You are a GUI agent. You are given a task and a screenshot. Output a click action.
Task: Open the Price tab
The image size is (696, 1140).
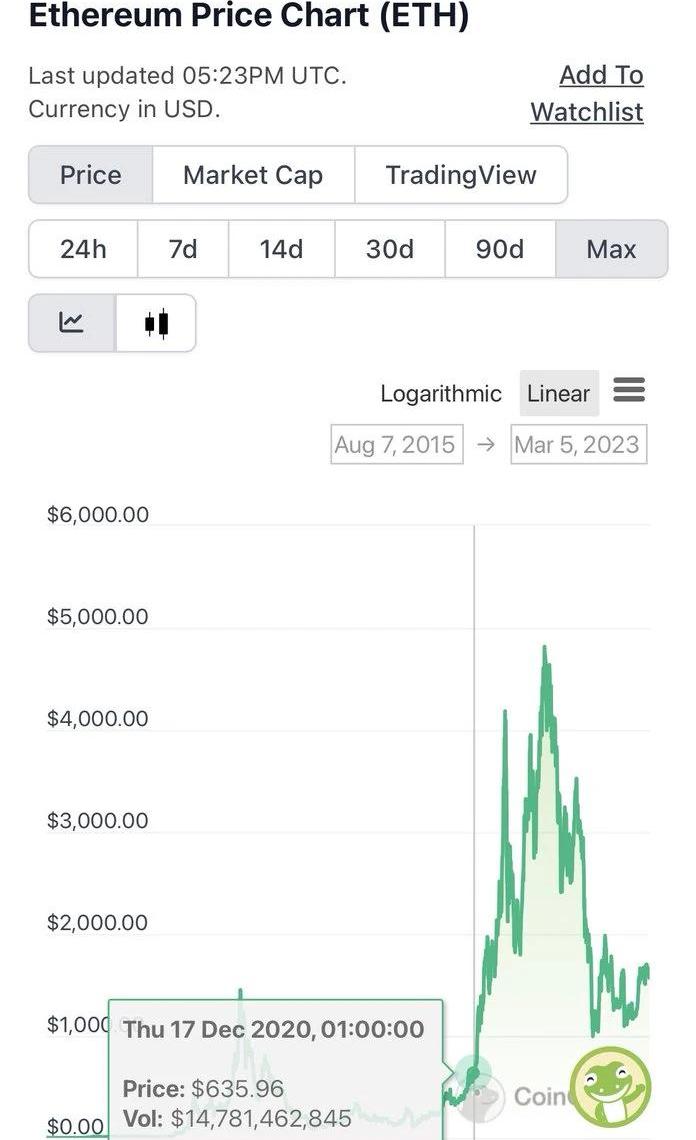pos(91,175)
